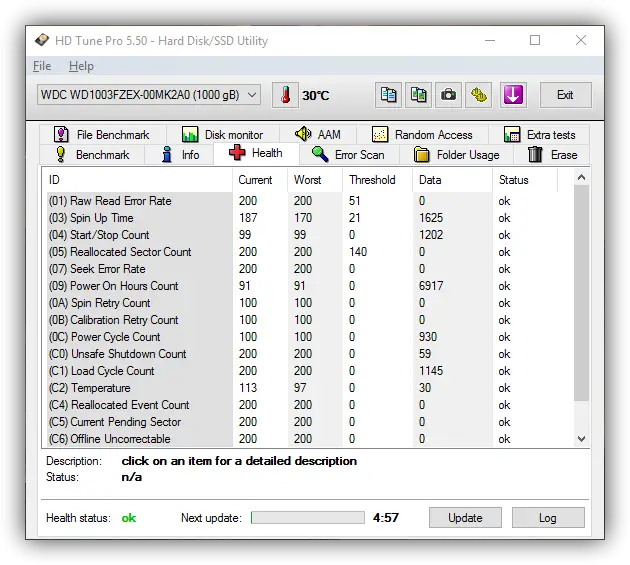Switch to the Error Scan tab
The image size is (630, 565).
348,155
